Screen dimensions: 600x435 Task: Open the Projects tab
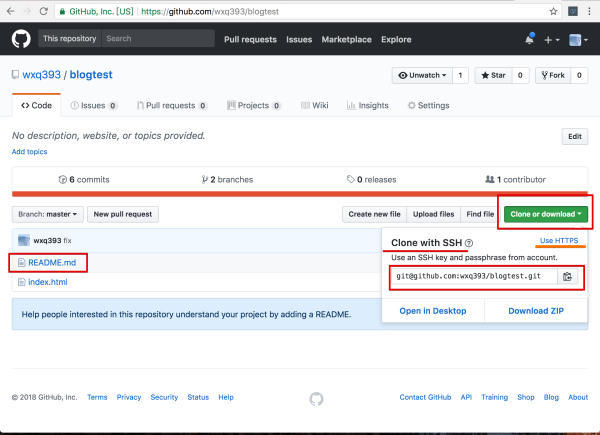254,106
